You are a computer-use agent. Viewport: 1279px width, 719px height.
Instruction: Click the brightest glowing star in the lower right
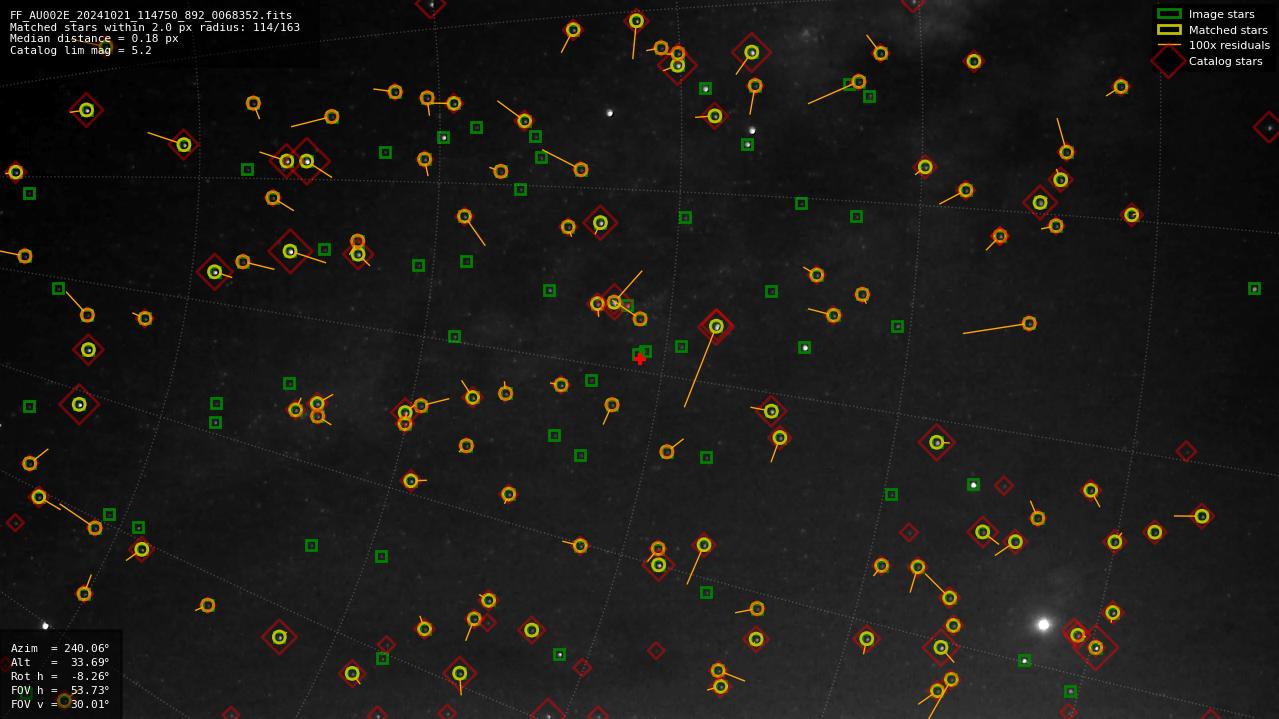[1043, 624]
